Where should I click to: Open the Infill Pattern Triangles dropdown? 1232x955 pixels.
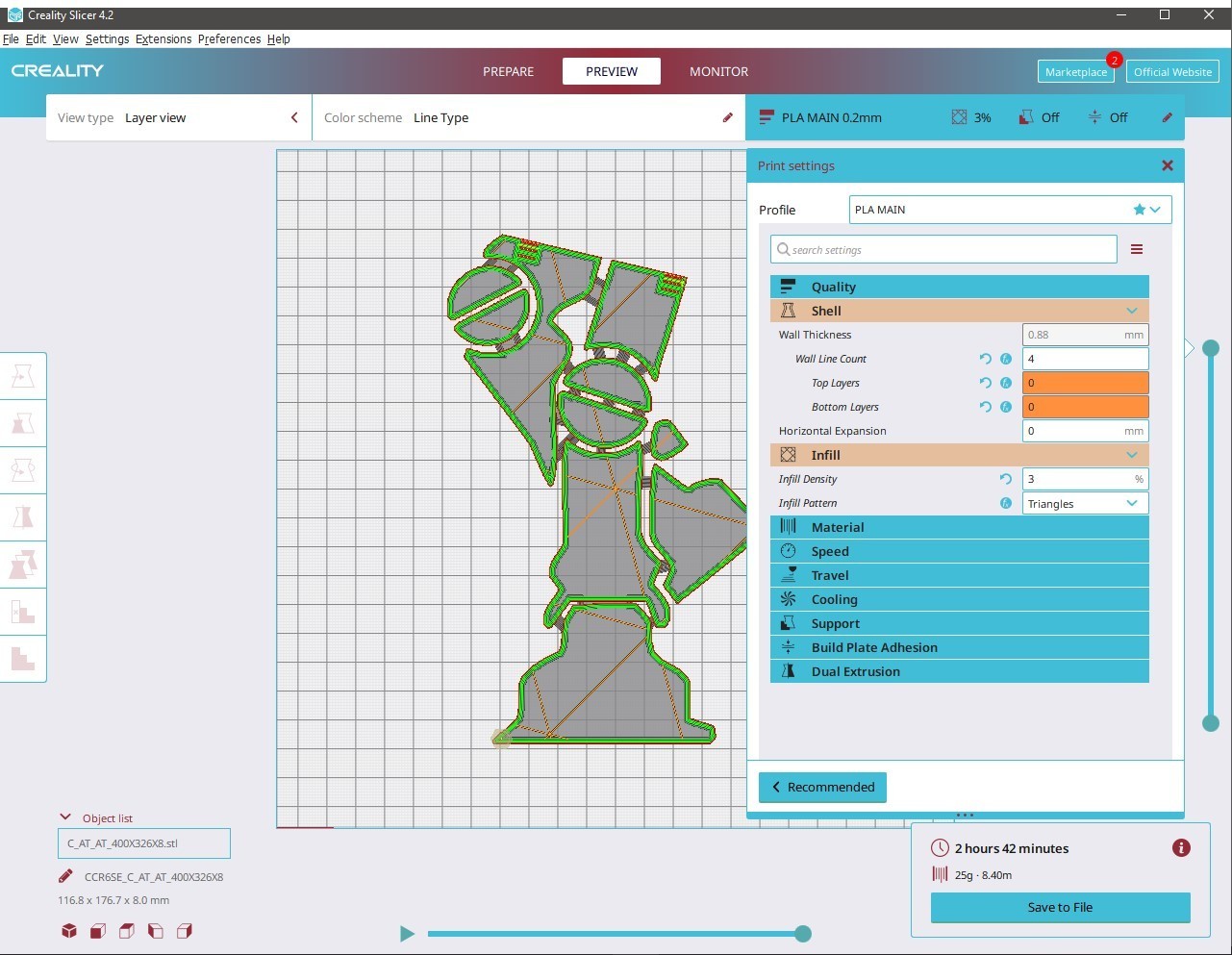click(1085, 503)
